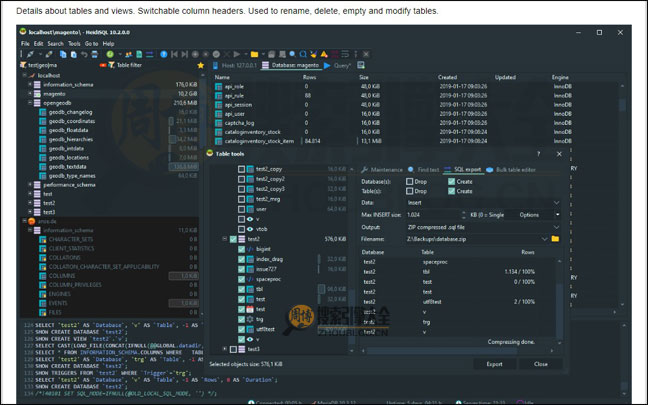Click the folder browse icon beside Filename field

tap(555, 239)
